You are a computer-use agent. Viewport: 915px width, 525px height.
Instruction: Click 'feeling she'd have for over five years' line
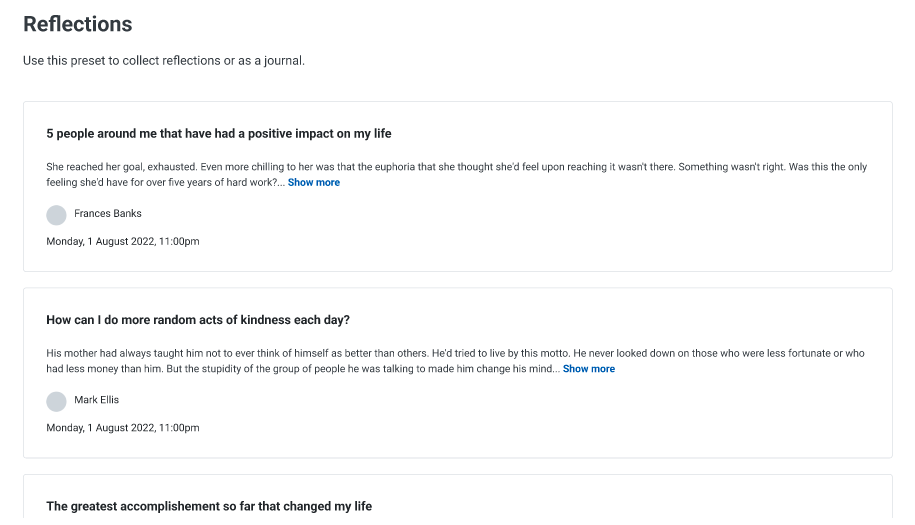pos(166,183)
